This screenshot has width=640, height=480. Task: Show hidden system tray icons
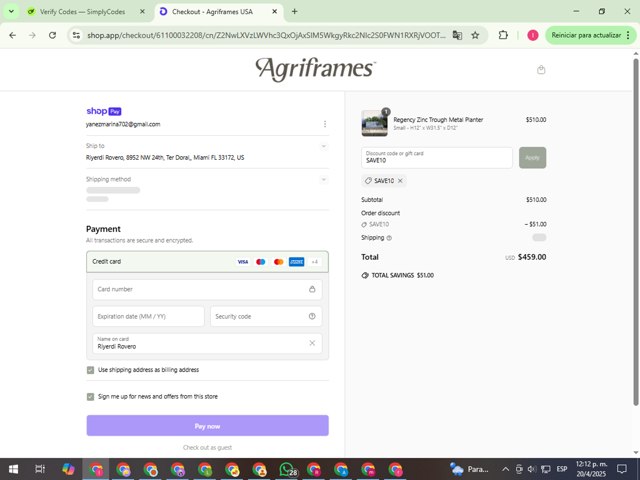(505, 469)
